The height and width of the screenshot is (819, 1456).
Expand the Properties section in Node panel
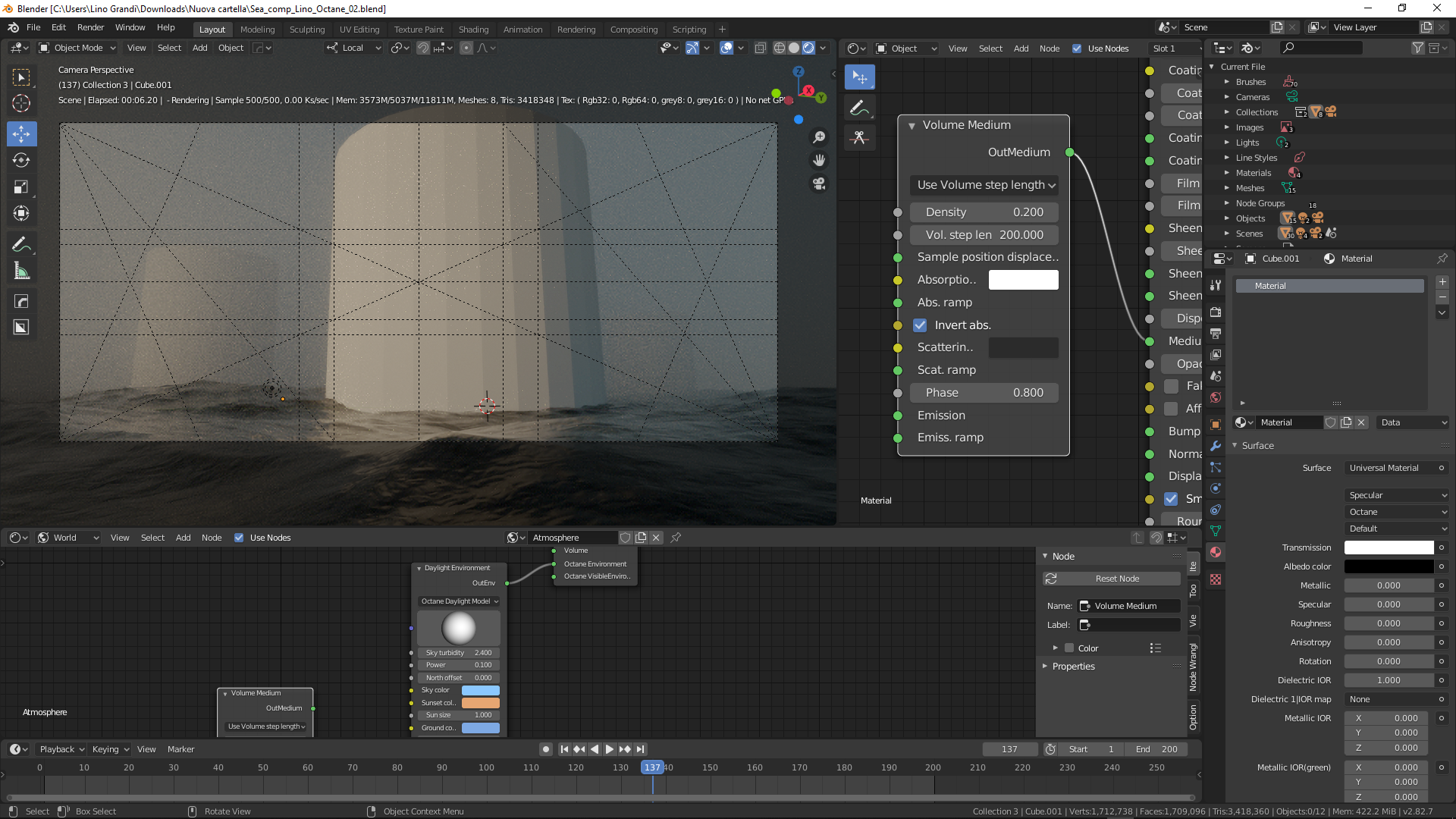coord(1073,667)
